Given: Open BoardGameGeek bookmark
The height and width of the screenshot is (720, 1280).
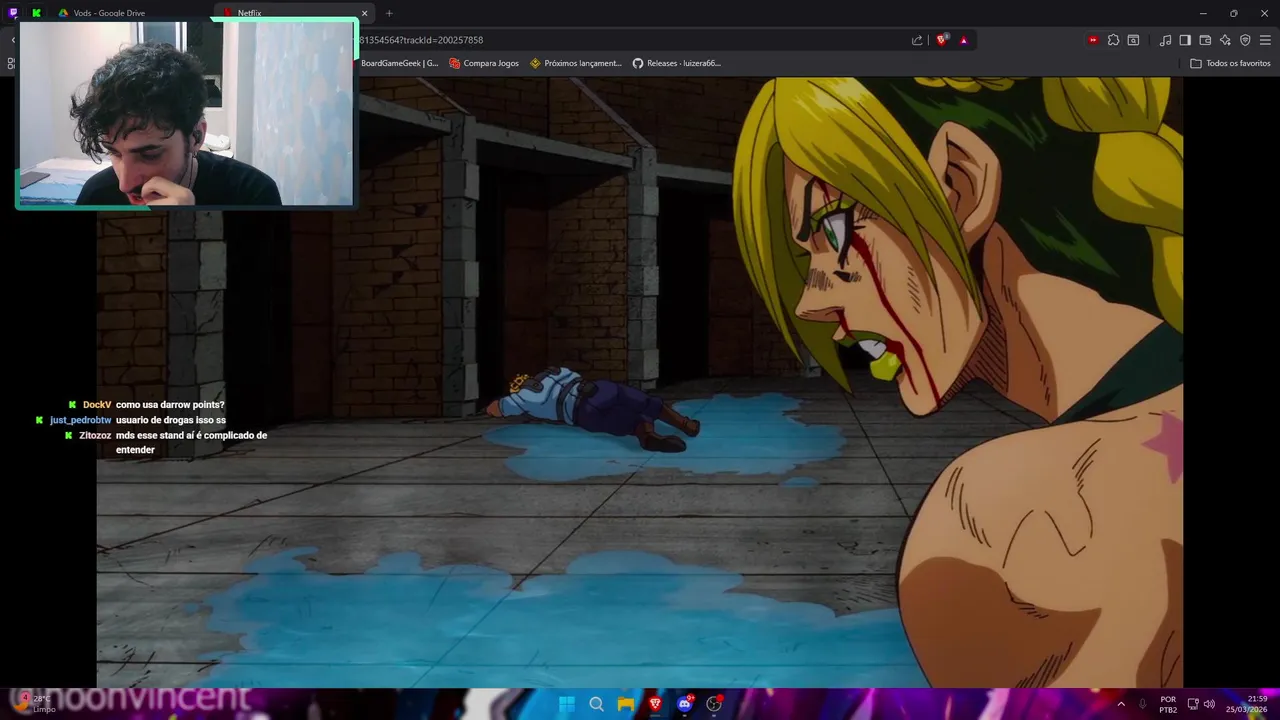Looking at the screenshot, I should (399, 63).
